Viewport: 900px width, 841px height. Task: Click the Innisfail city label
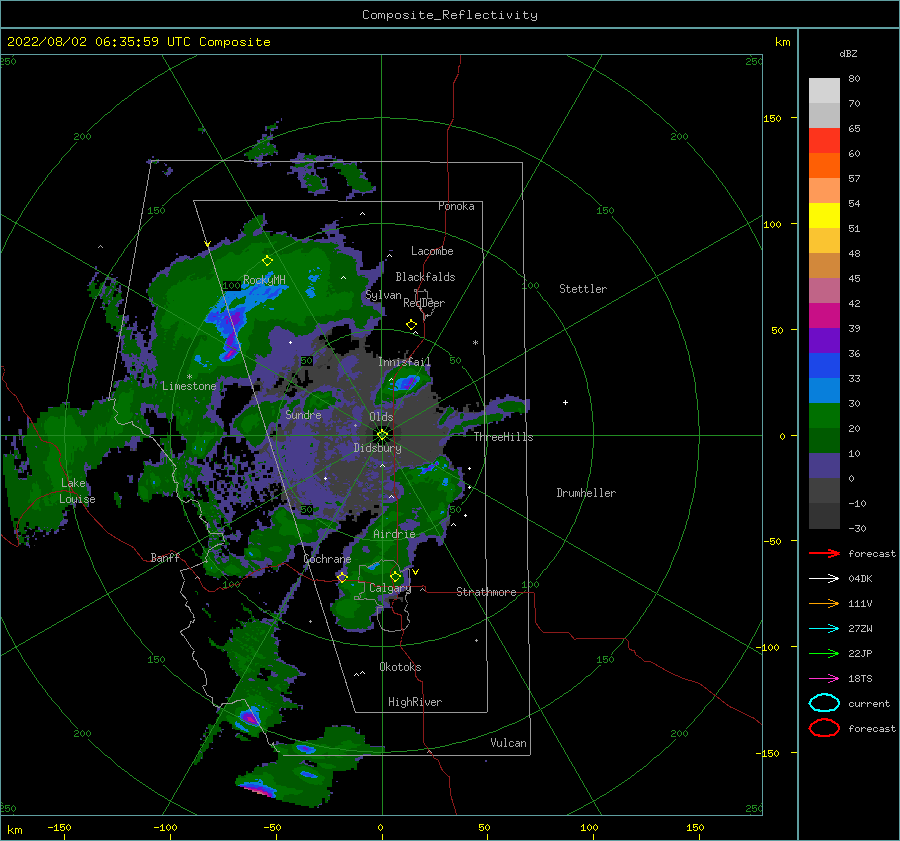point(404,362)
